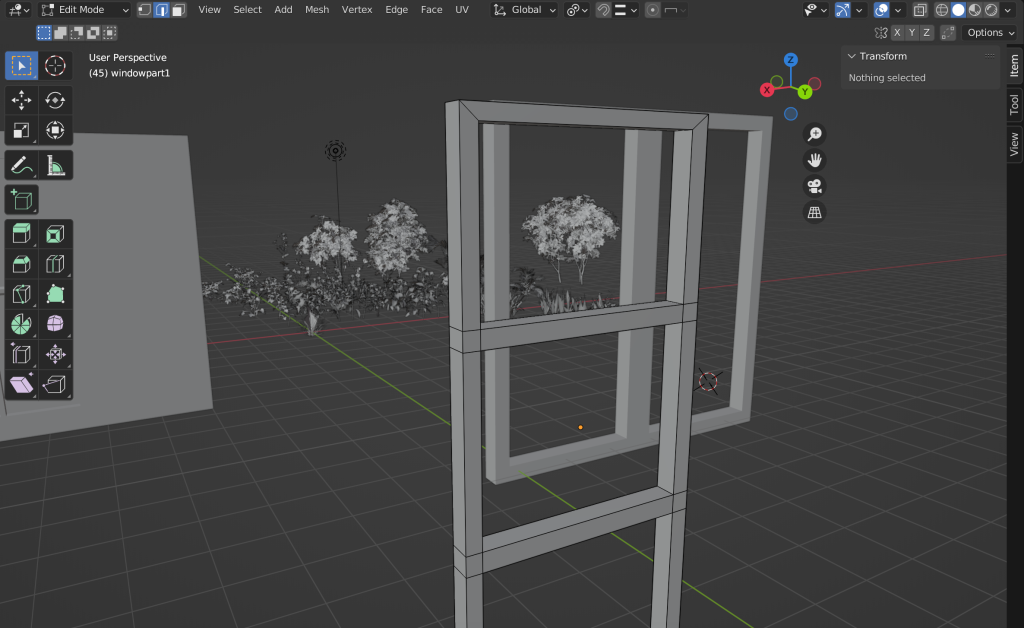Open the Edge menu
Image resolution: width=1024 pixels, height=628 pixels.
coord(396,10)
